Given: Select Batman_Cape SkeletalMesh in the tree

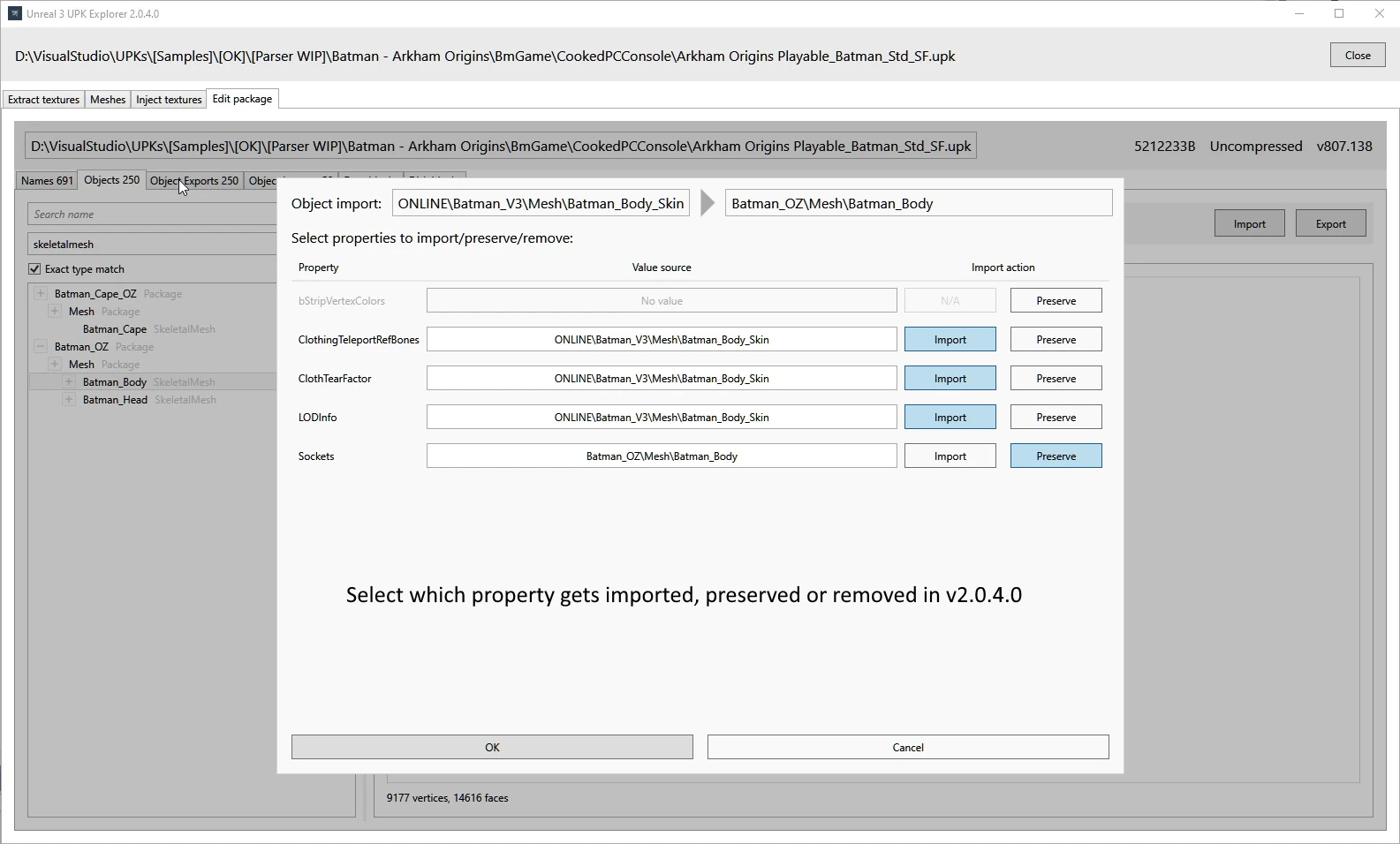Looking at the screenshot, I should [x=115, y=329].
